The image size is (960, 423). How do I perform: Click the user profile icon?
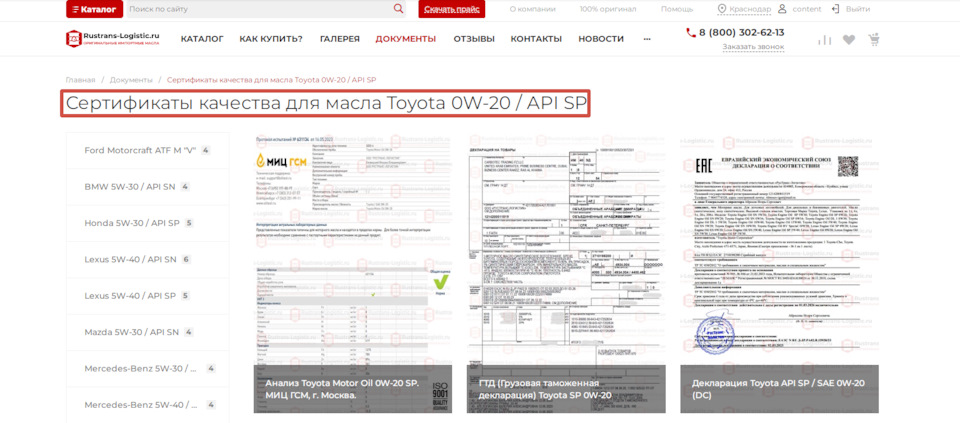pos(782,9)
